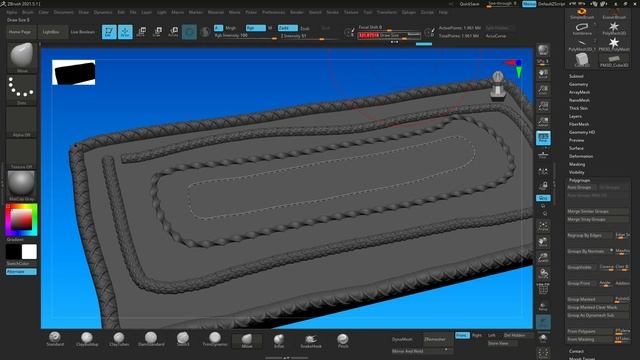Select the ClayBuildup brush in bottom shelf
The height and width of the screenshot is (360, 640).
[87, 339]
